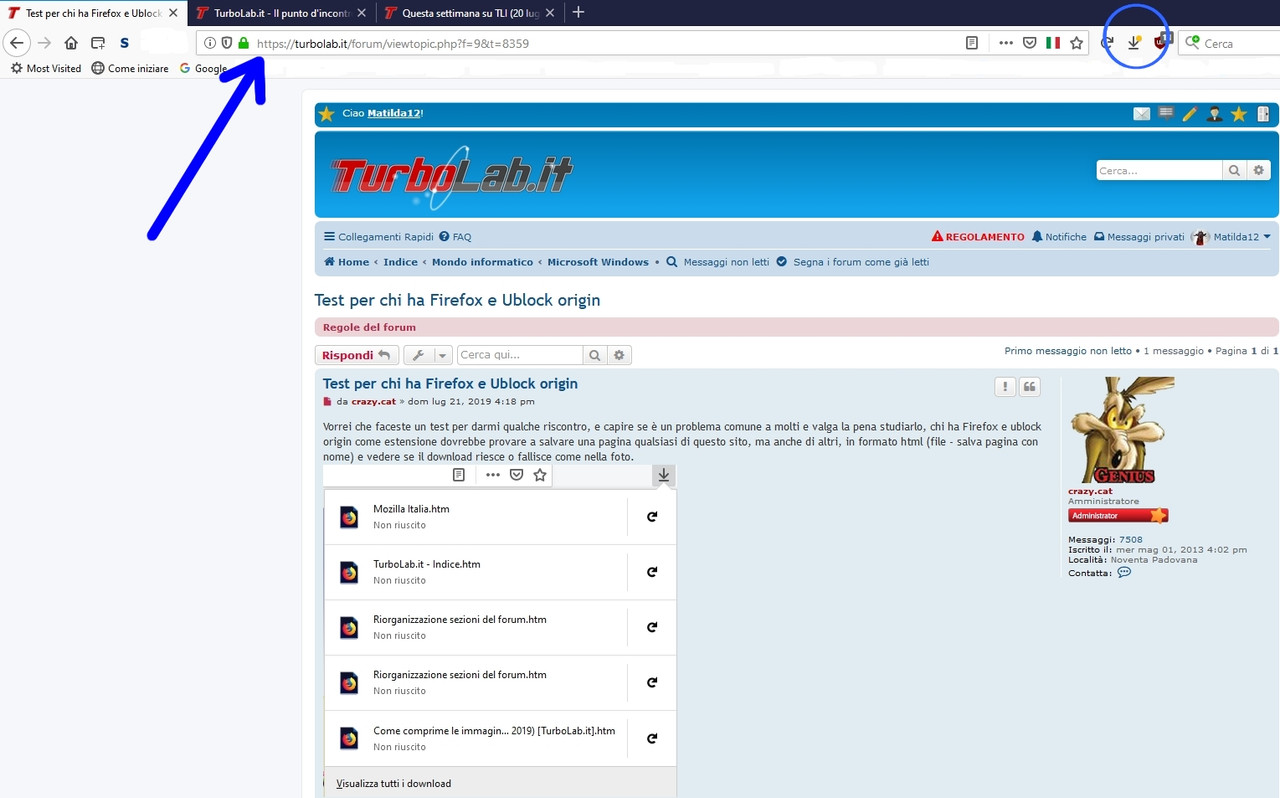
Task: Open the uBlock Origin extension icon
Action: click(1161, 42)
